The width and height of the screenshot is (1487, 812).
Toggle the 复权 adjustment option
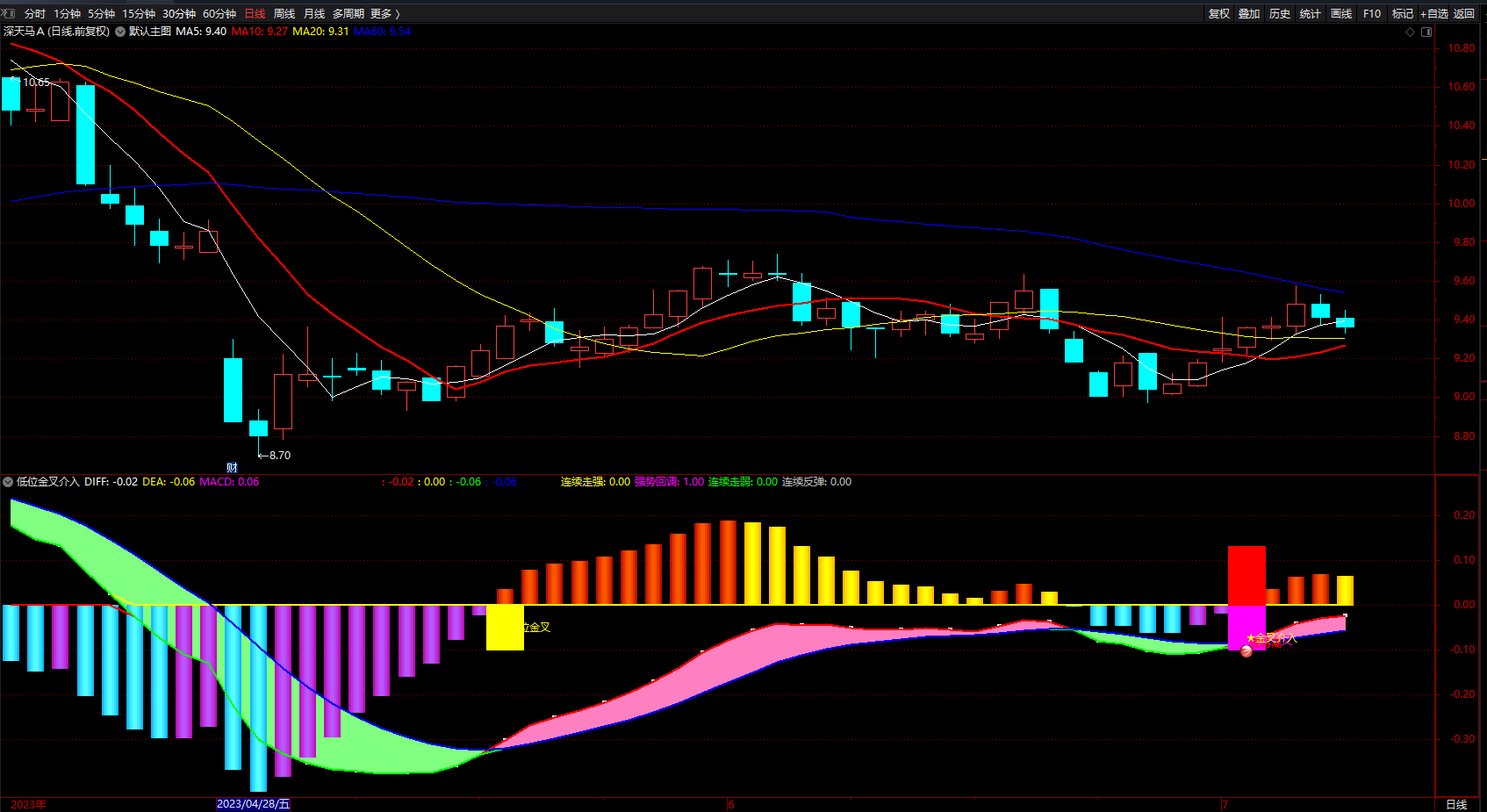[1219, 13]
